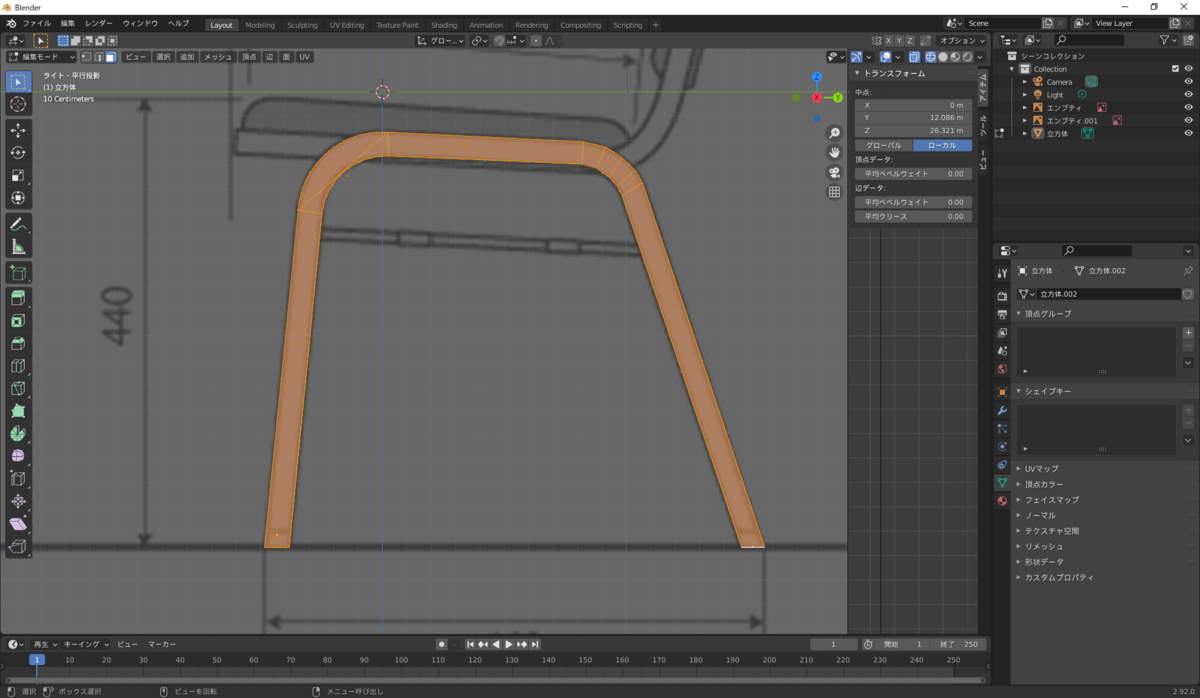Expand the 頂点カラー panel
The width and height of the screenshot is (1200, 698).
coord(1044,484)
